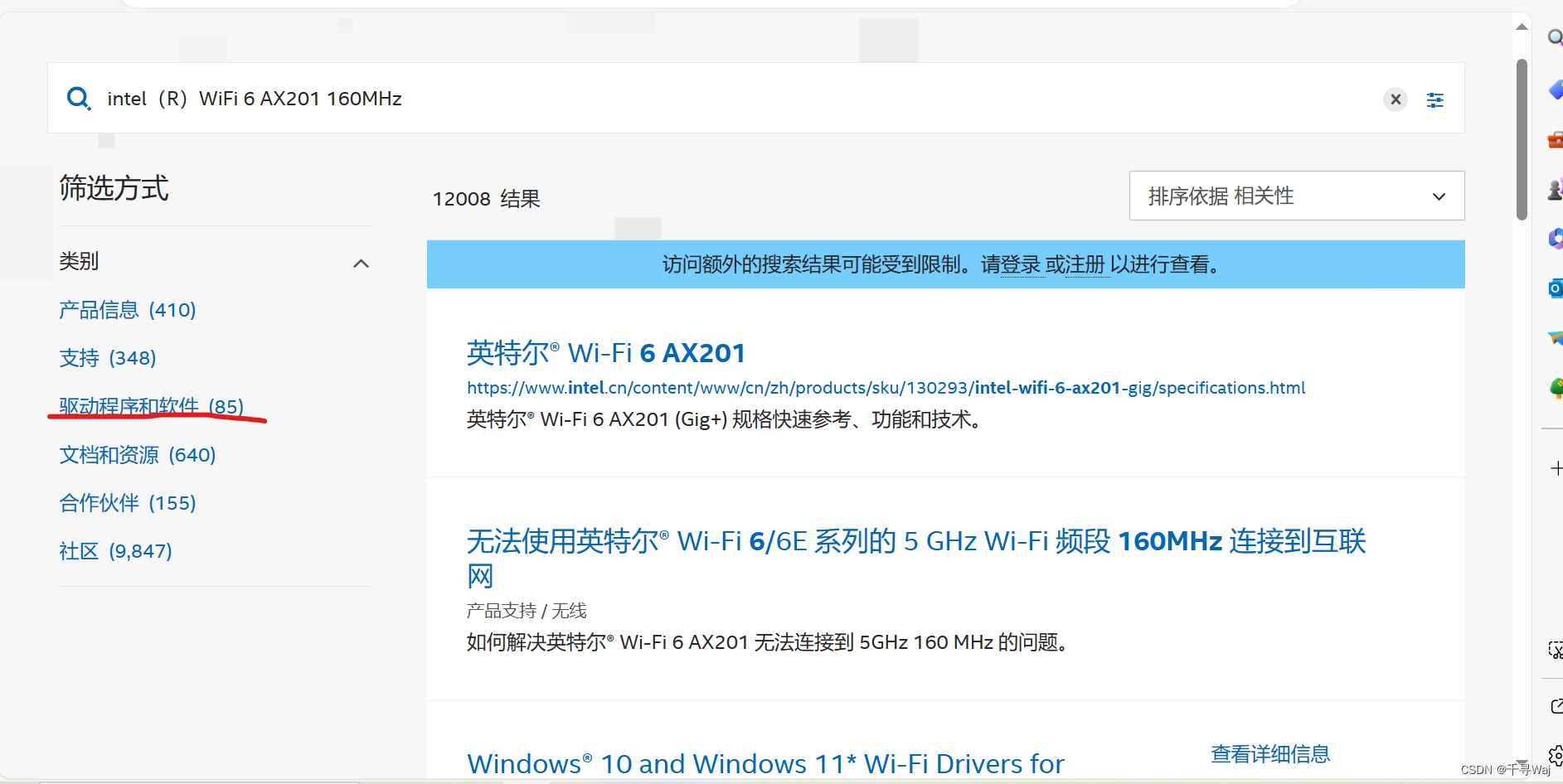Open the intel-wifi-6-ax201 specifications URL
1563x784 pixels.
pos(886,388)
